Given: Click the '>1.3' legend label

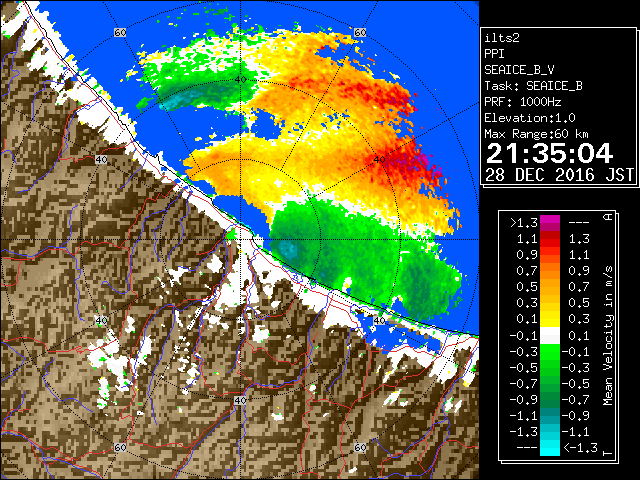Looking at the screenshot, I should point(523,223).
